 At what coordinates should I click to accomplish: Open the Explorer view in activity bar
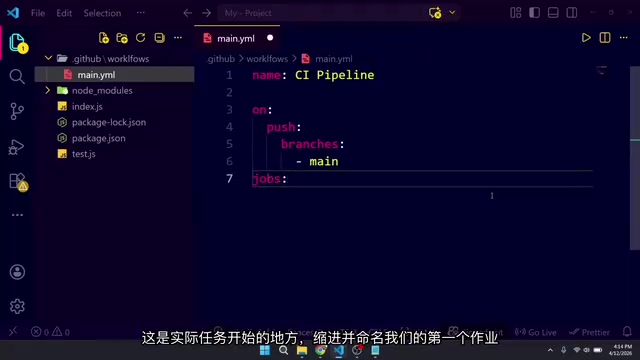[17, 42]
